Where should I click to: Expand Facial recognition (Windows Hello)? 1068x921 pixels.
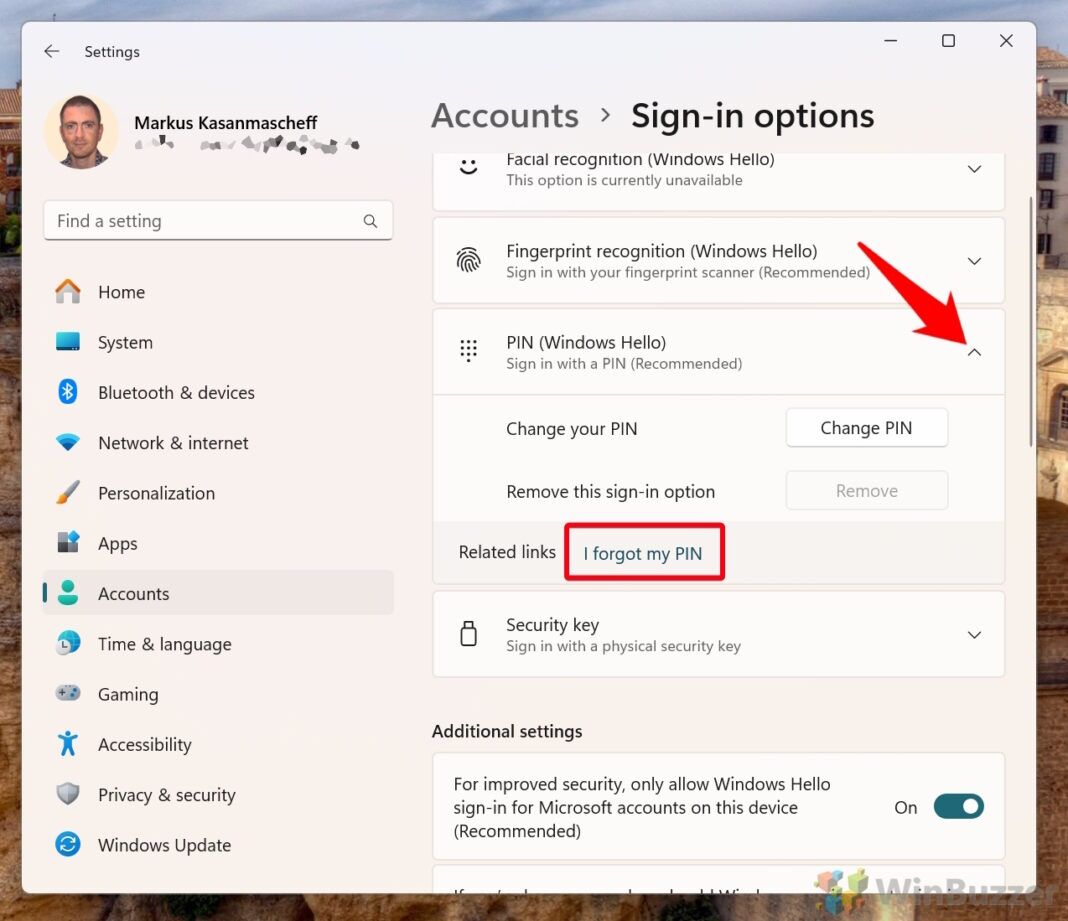974,169
